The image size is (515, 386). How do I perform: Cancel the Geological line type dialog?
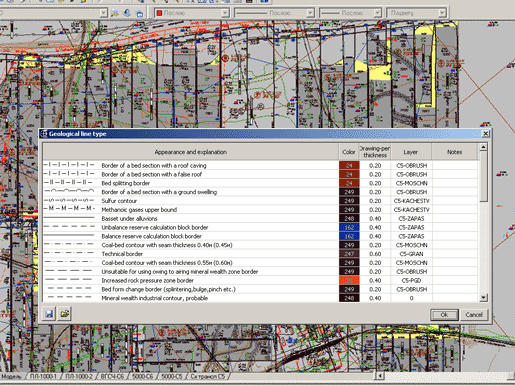474,314
